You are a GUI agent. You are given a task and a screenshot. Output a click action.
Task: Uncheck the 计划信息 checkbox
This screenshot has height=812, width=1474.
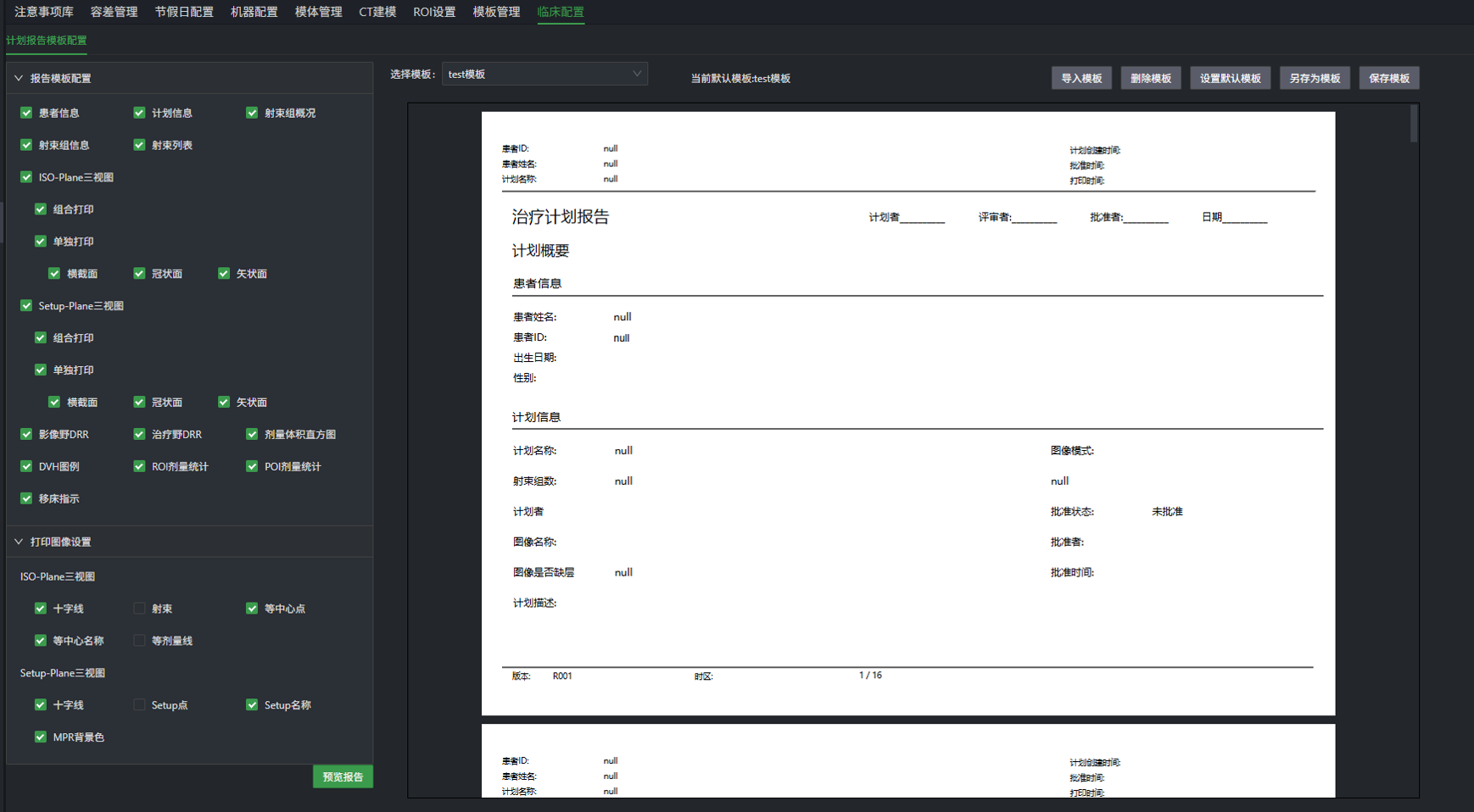coord(139,113)
